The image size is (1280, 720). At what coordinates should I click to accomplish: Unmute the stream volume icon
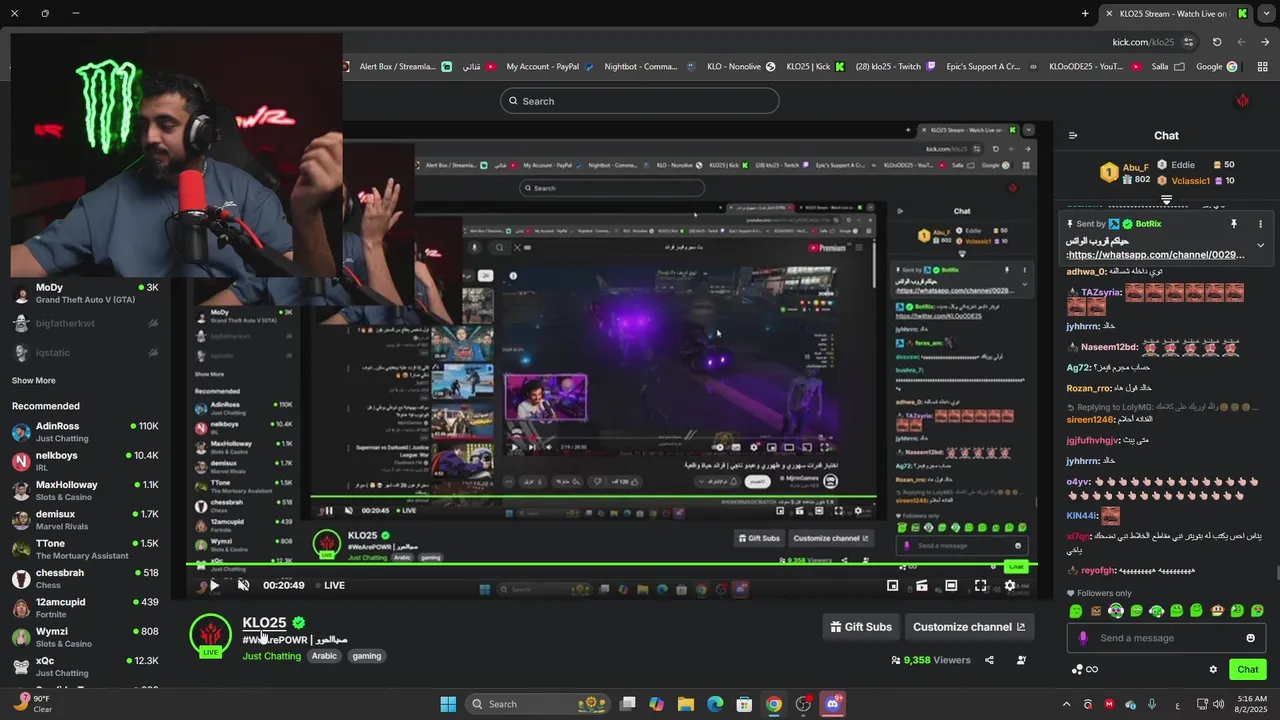243,585
